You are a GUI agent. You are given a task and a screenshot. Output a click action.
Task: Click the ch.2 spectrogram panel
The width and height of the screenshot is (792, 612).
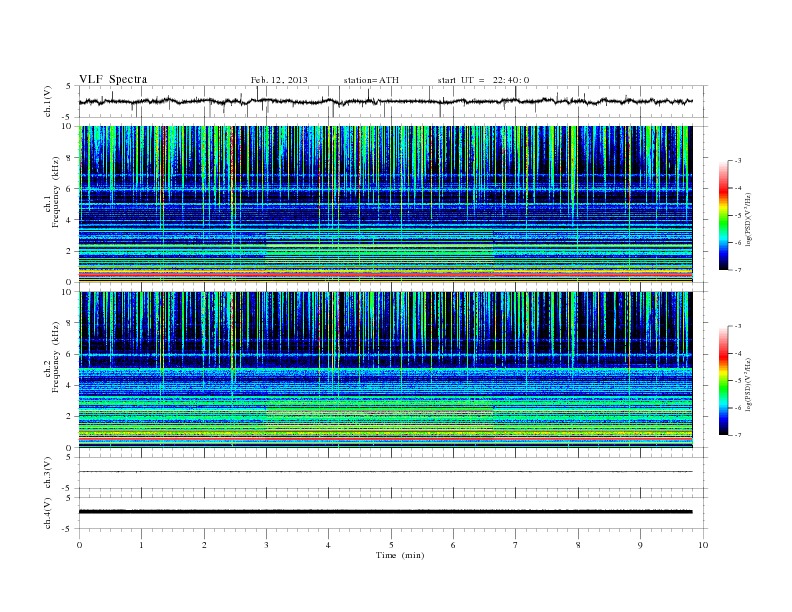tap(385, 370)
